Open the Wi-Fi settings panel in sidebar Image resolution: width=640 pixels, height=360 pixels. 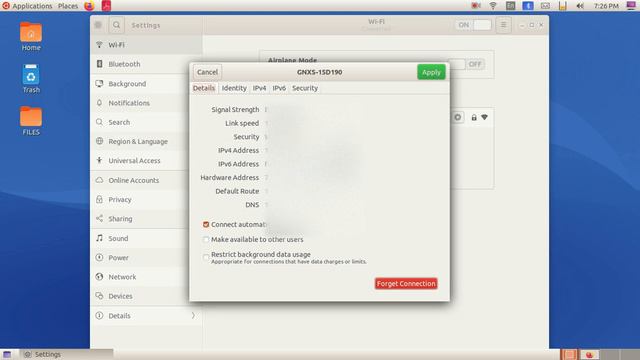[x=146, y=45]
